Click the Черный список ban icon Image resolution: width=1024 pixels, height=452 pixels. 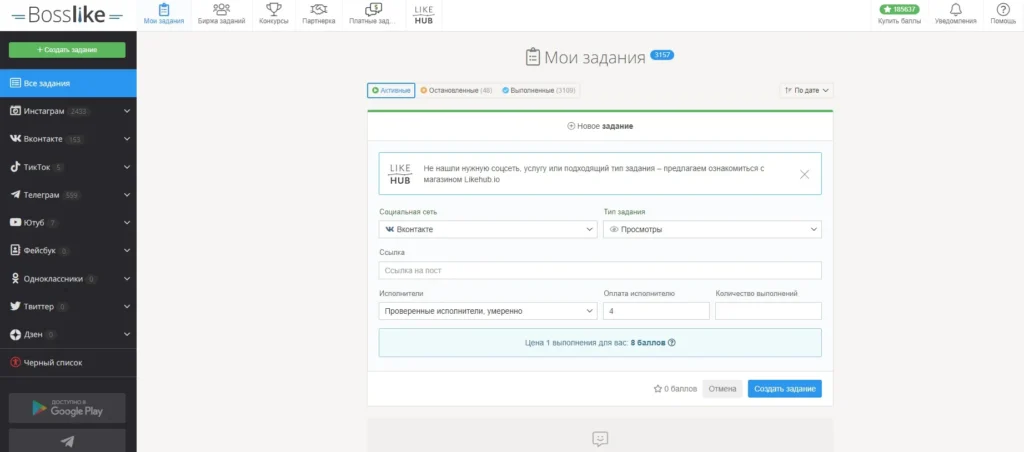tap(16, 362)
